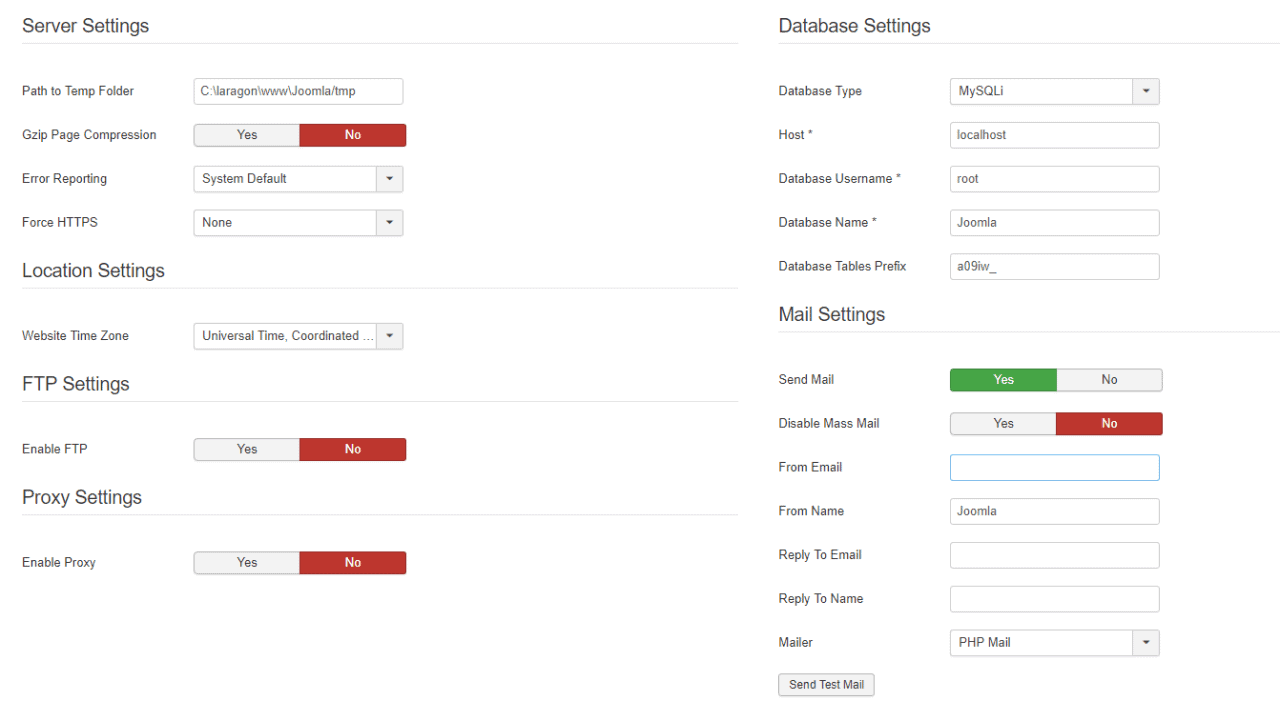Image resolution: width=1280 pixels, height=701 pixels.
Task: Set Disable Mass Mail to Yes
Action: click(1003, 424)
